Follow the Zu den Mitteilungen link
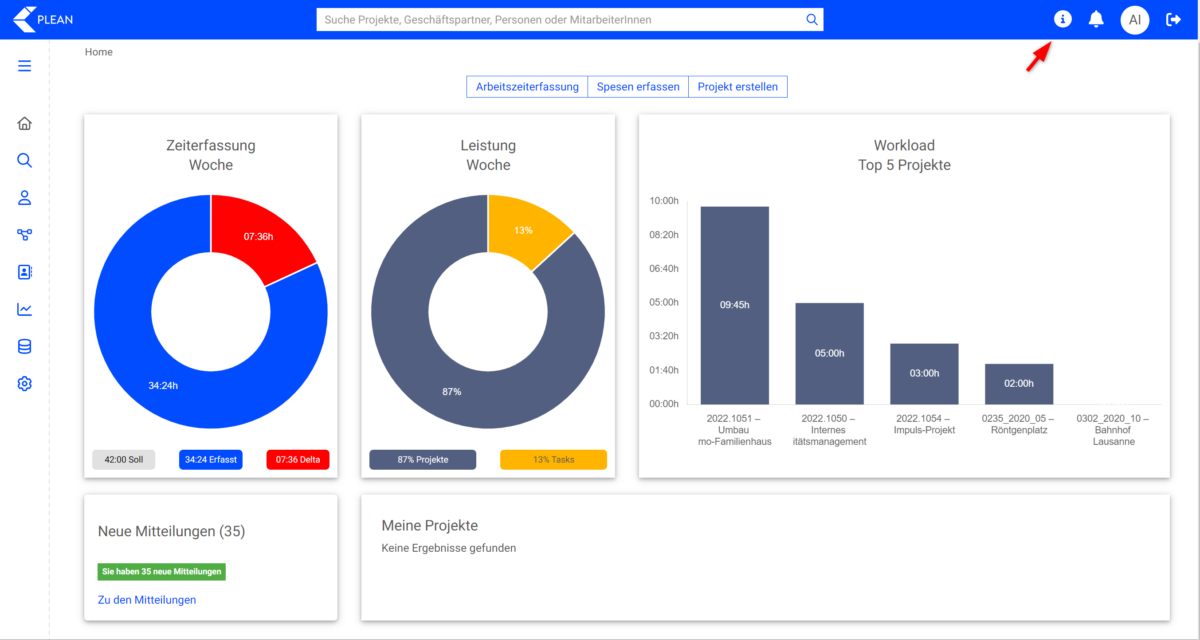Viewport: 1200px width, 640px height. pyautogui.click(x=147, y=600)
